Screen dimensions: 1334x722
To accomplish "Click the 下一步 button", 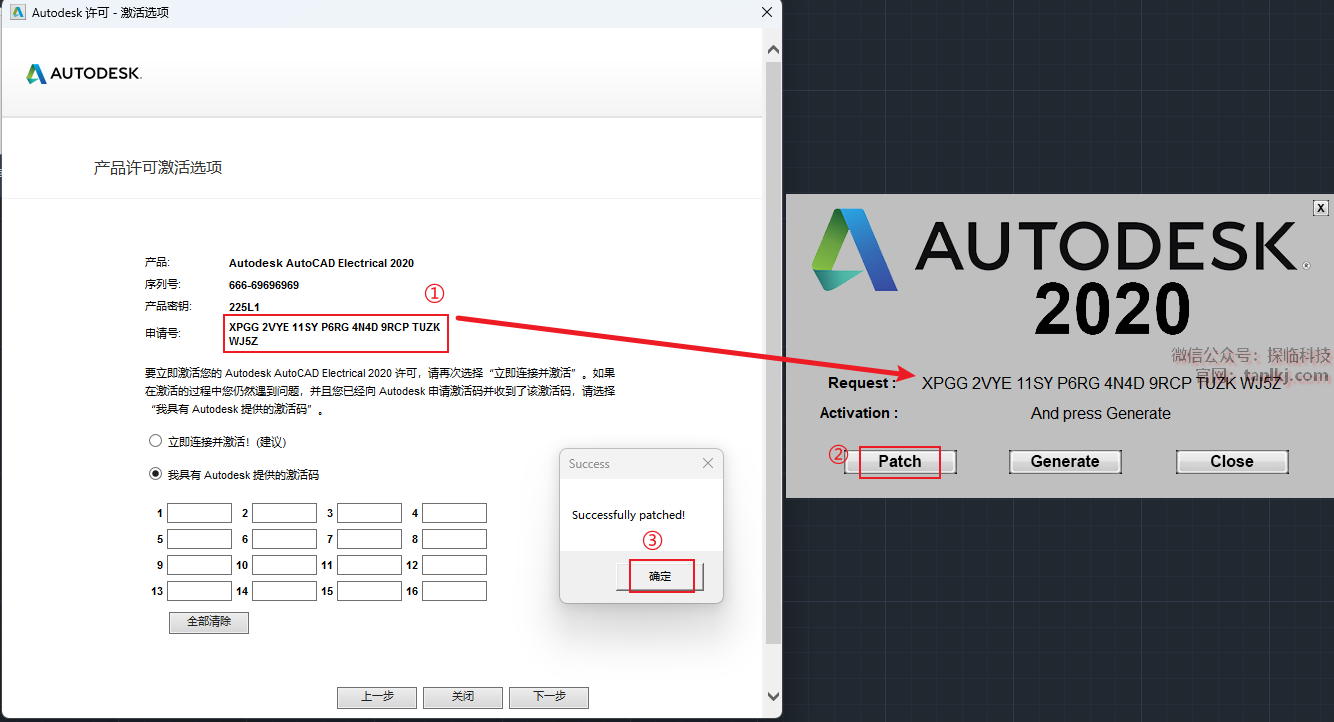I will click(x=549, y=697).
